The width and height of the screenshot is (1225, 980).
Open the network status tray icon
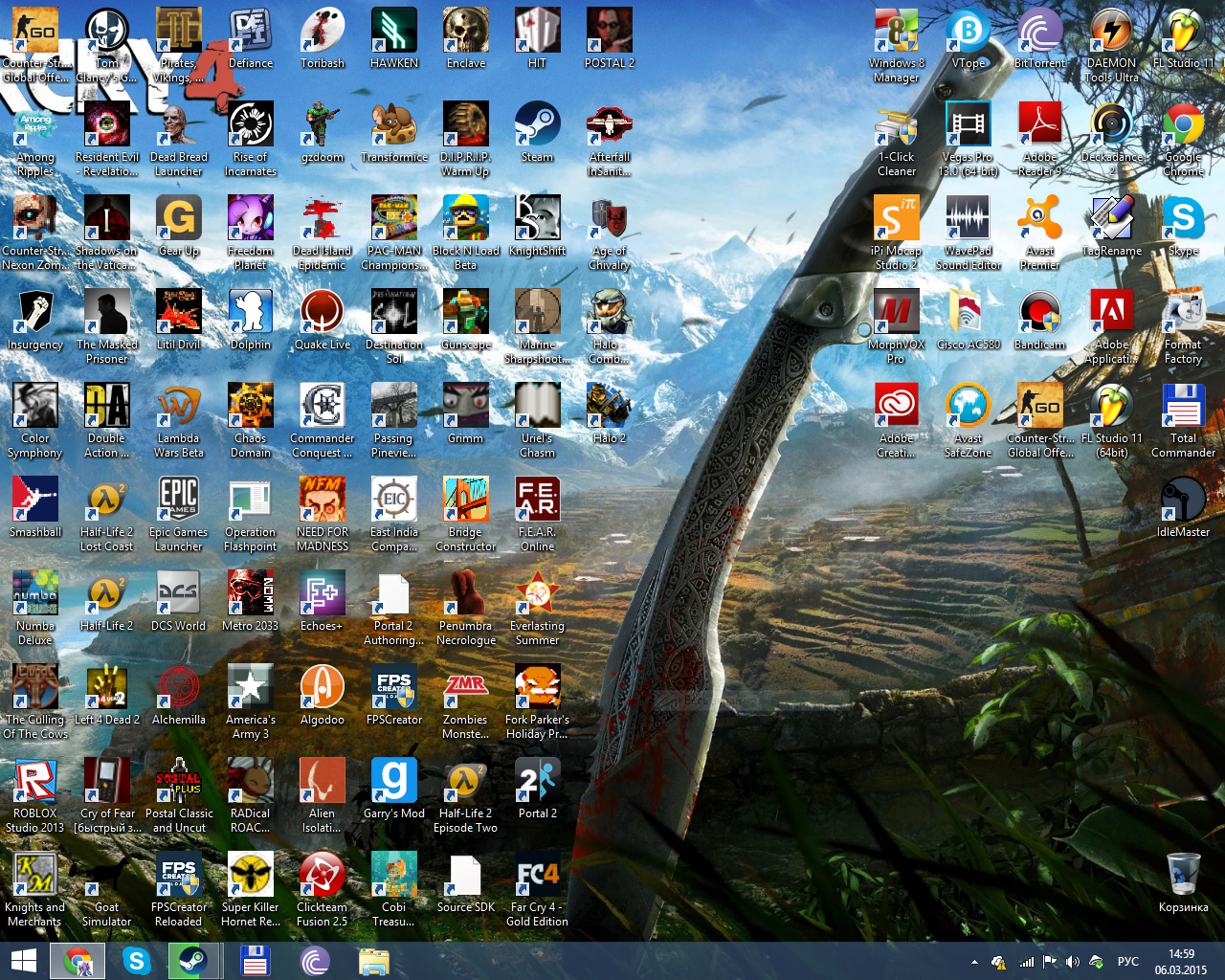[x=1026, y=962]
